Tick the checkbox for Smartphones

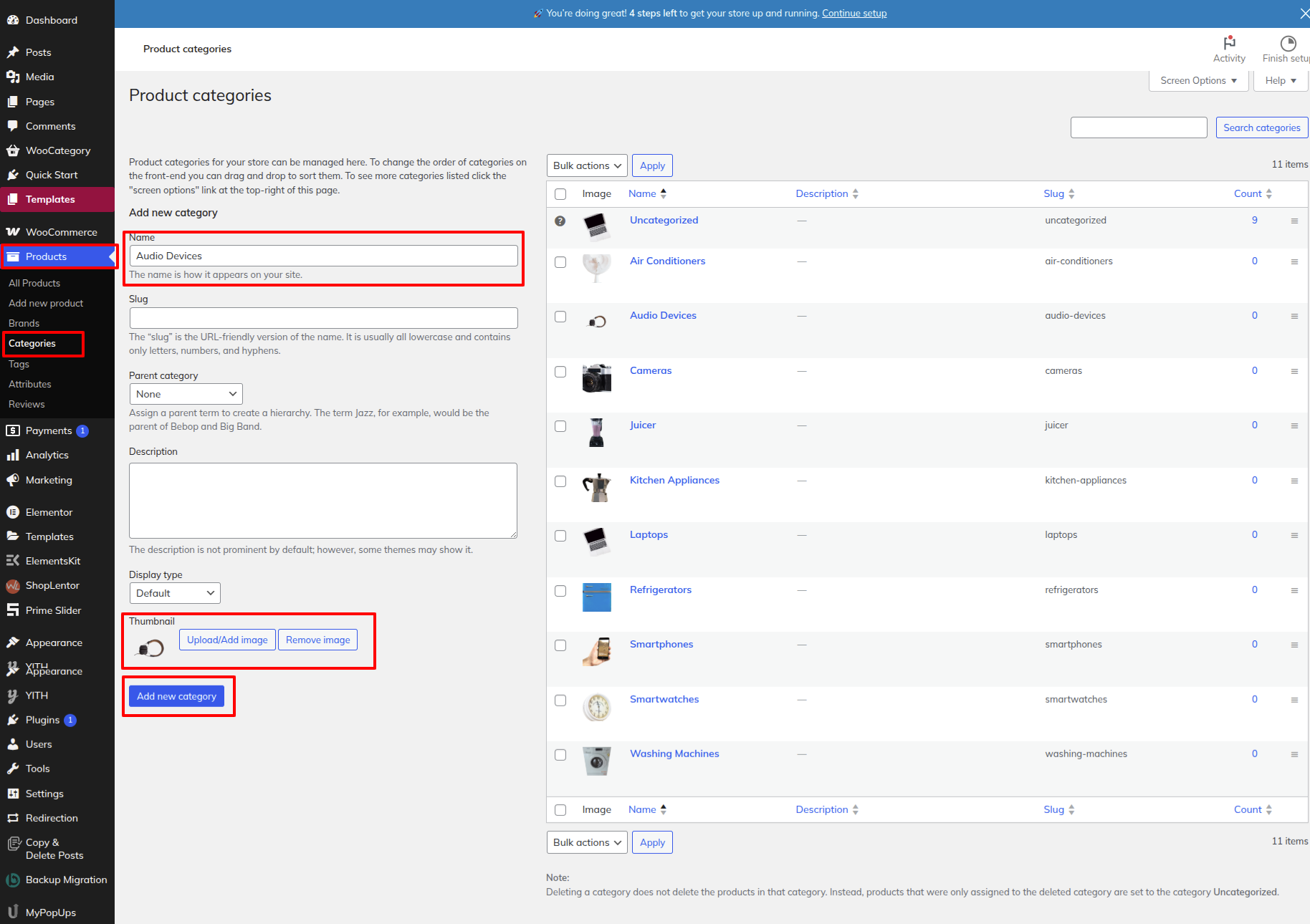(x=560, y=645)
